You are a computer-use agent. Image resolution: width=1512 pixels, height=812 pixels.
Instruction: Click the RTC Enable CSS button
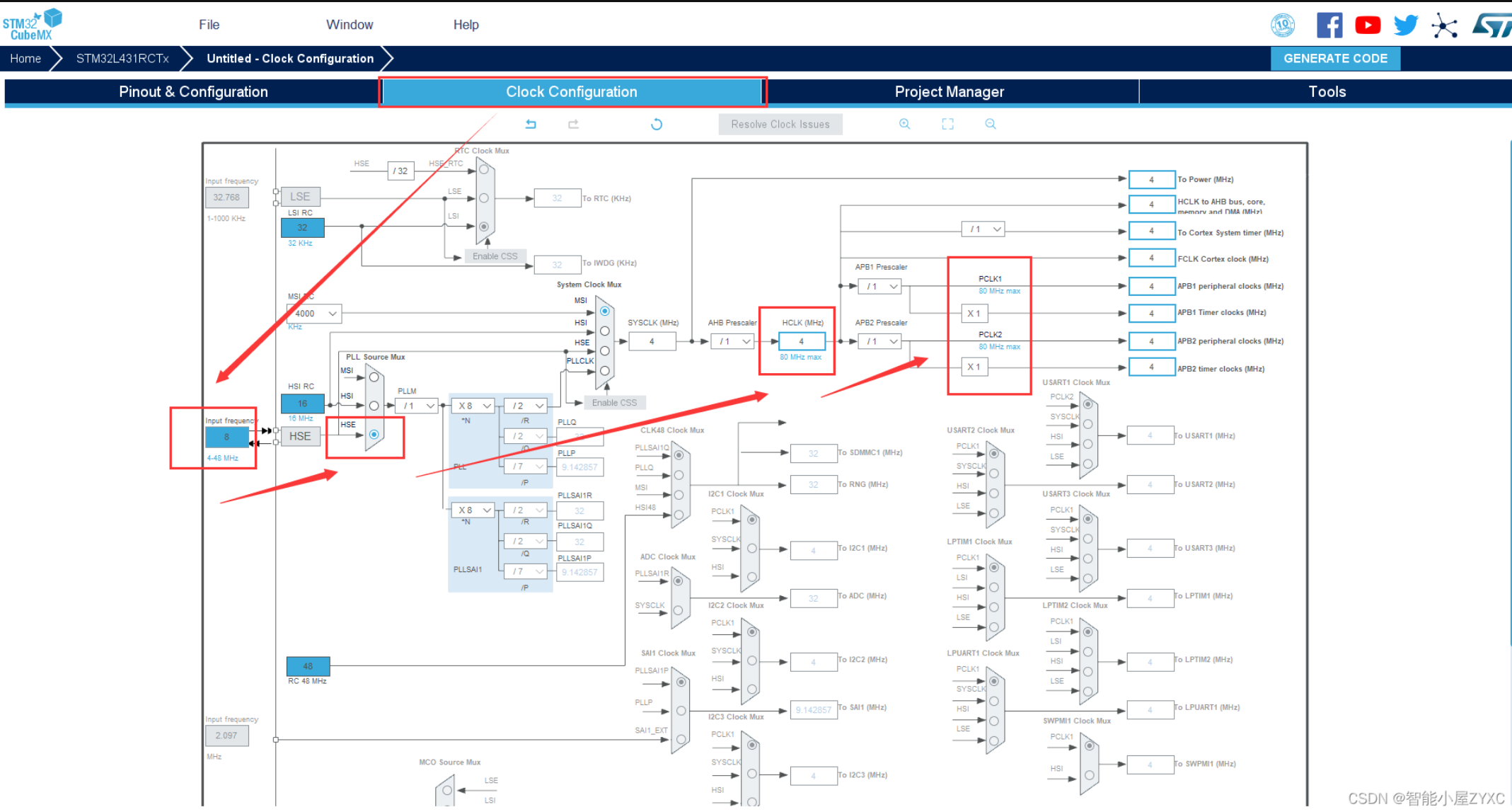click(x=495, y=256)
